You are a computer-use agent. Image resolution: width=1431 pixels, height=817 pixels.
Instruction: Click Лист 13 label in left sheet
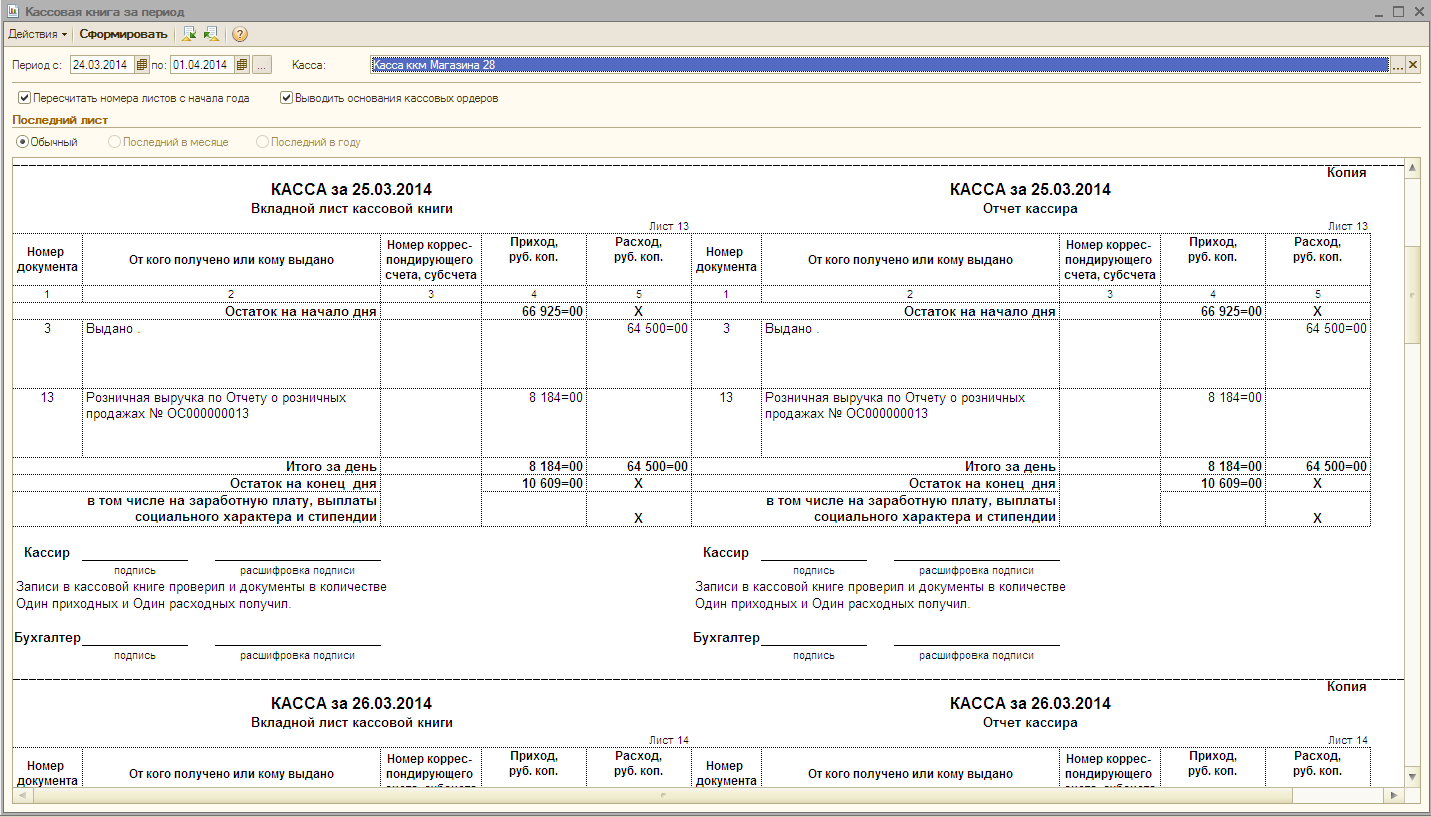[669, 227]
